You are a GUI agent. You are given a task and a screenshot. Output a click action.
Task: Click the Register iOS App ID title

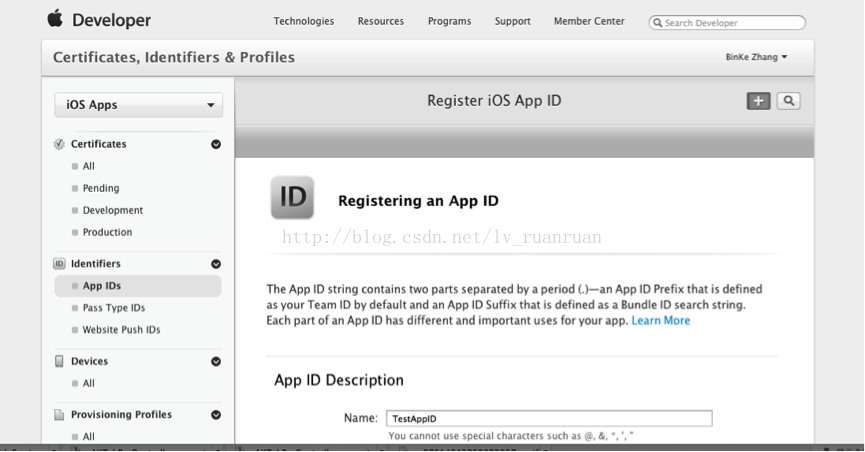coord(494,101)
